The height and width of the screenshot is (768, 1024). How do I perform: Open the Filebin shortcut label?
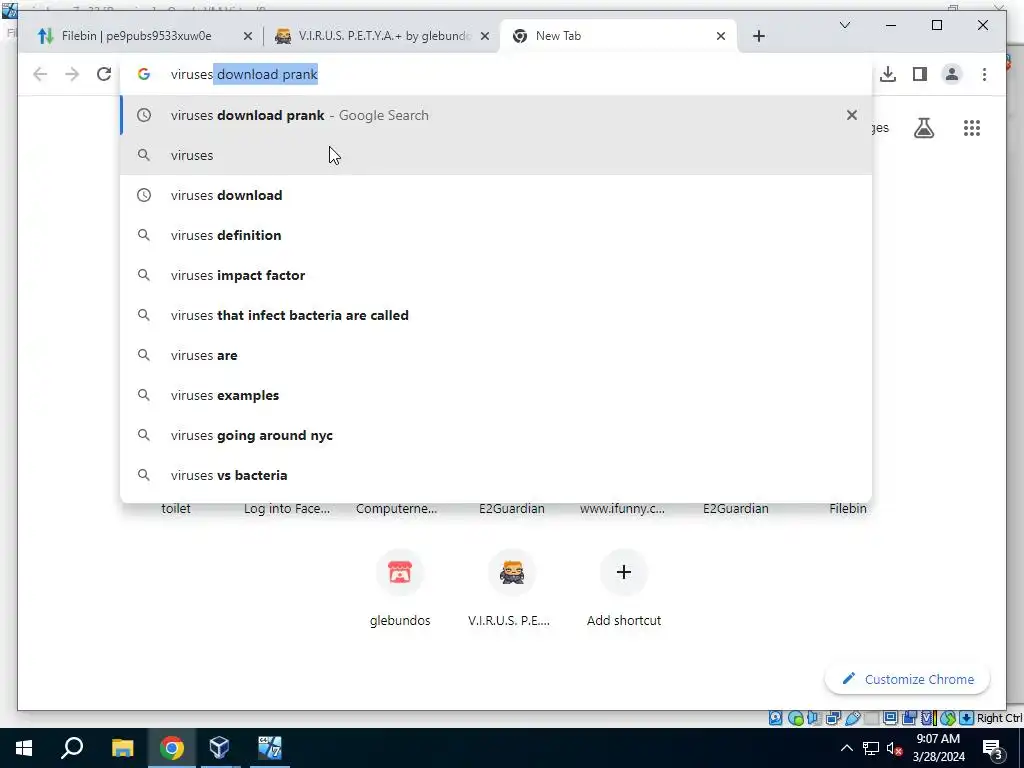[x=848, y=508]
